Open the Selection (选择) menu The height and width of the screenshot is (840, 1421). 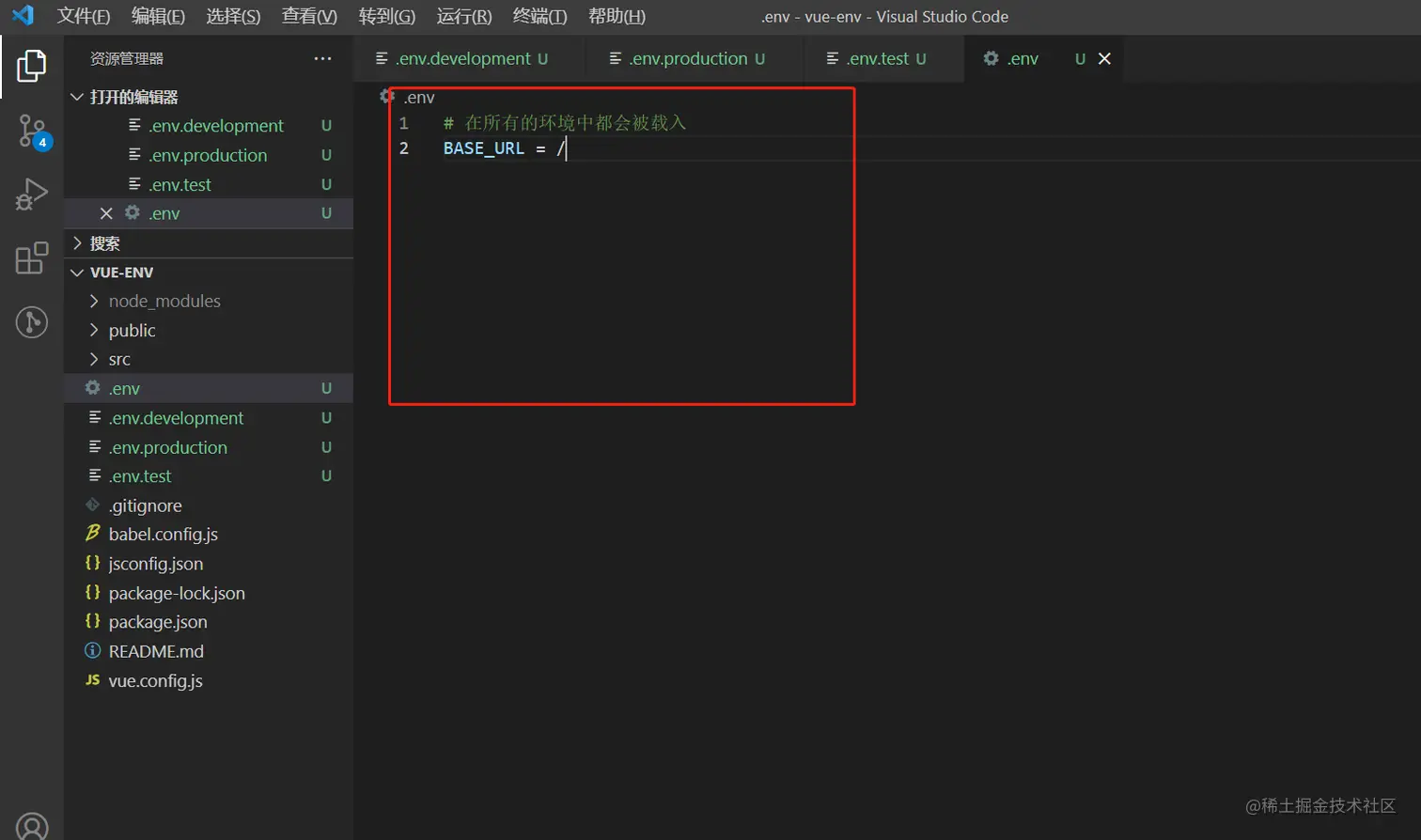point(233,16)
